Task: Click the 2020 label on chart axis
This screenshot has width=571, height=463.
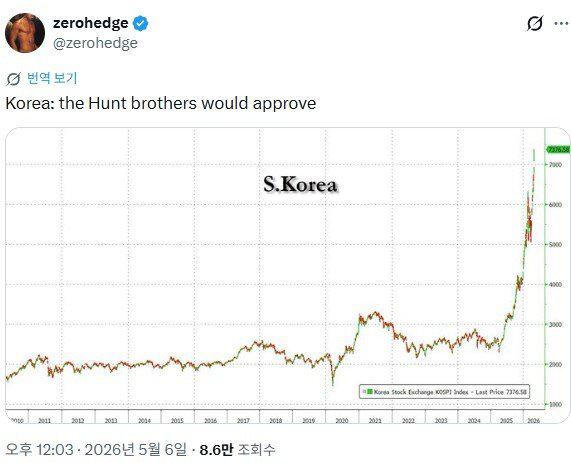Action: point(342,421)
